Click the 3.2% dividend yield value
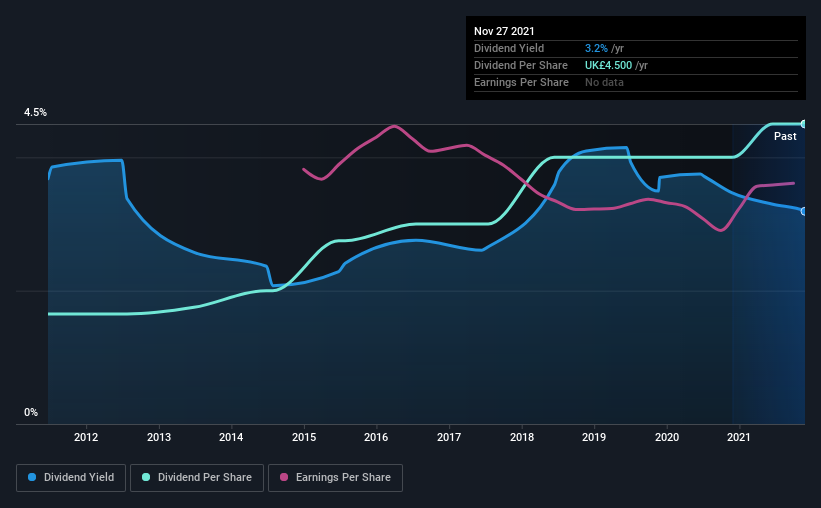 point(596,48)
